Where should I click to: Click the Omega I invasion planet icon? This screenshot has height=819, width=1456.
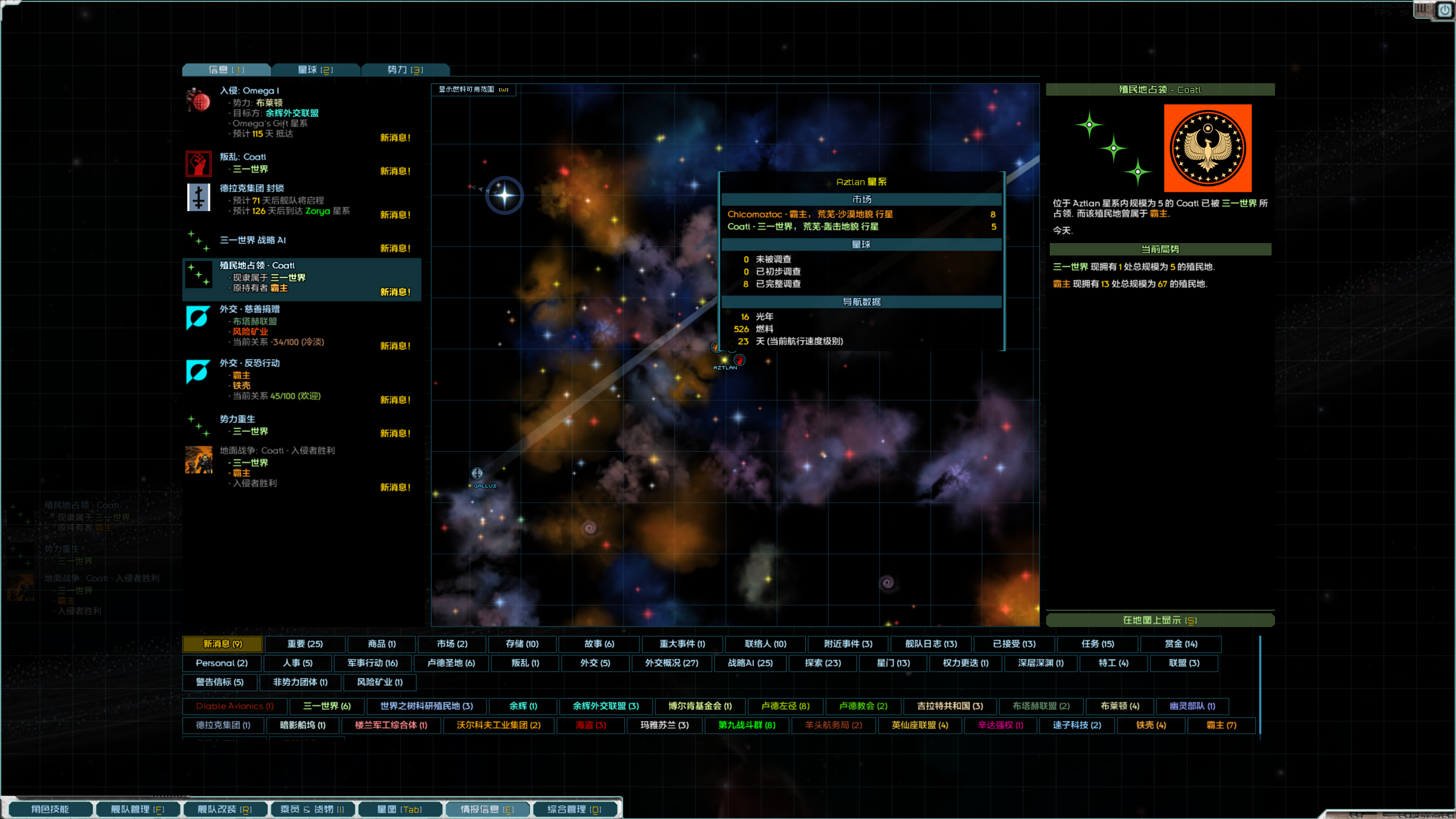pyautogui.click(x=198, y=101)
